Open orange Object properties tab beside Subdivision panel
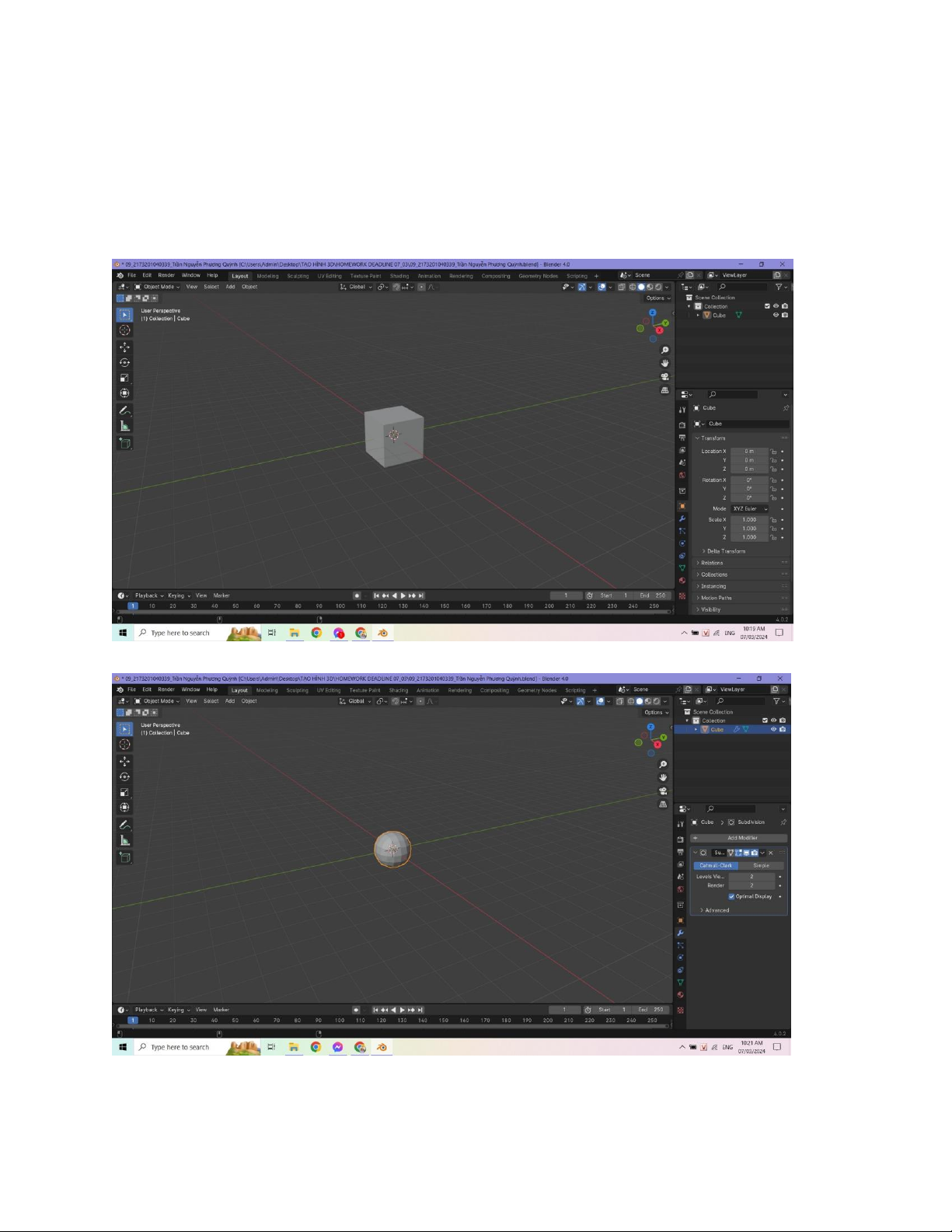 coord(681,920)
